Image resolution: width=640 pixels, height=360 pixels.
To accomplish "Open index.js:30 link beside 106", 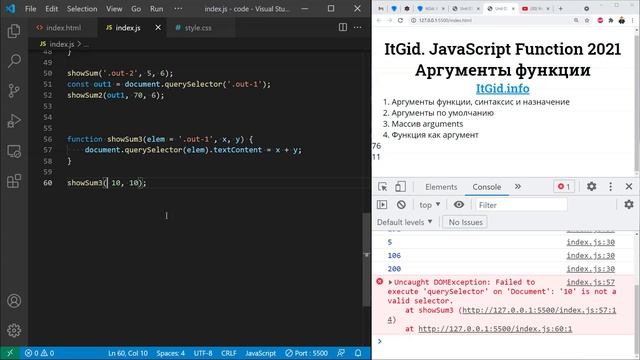I will coord(590,256).
